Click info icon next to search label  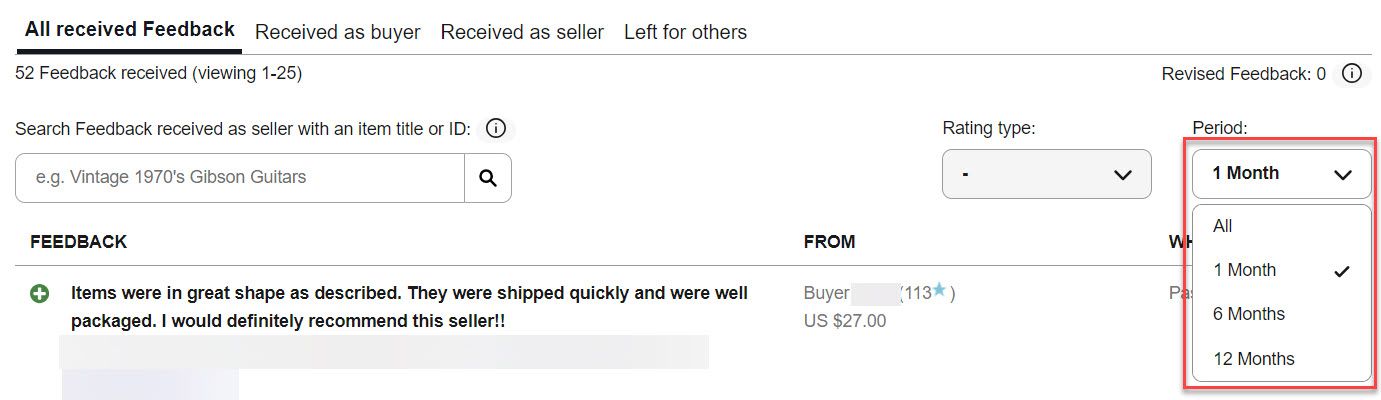(x=495, y=129)
